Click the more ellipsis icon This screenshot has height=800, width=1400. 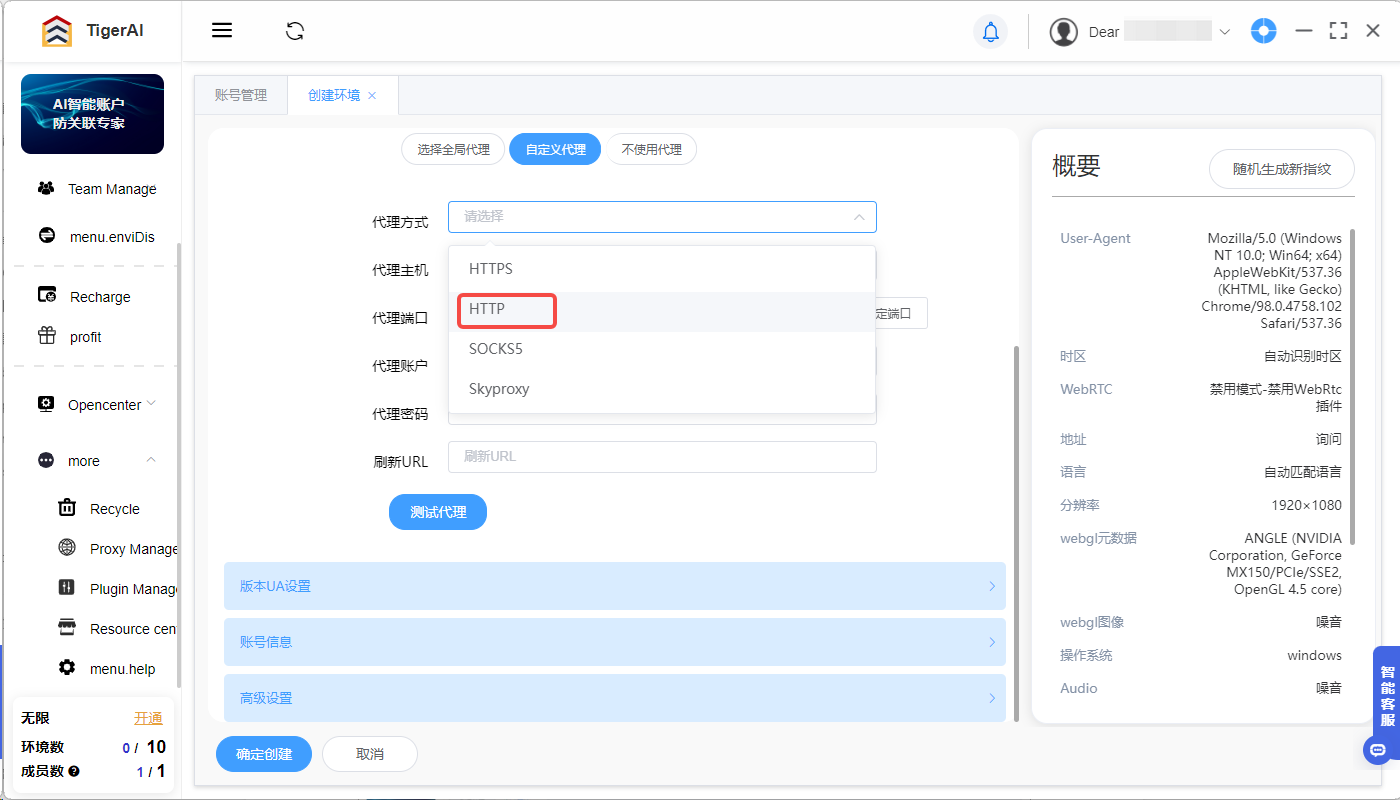tap(46, 460)
